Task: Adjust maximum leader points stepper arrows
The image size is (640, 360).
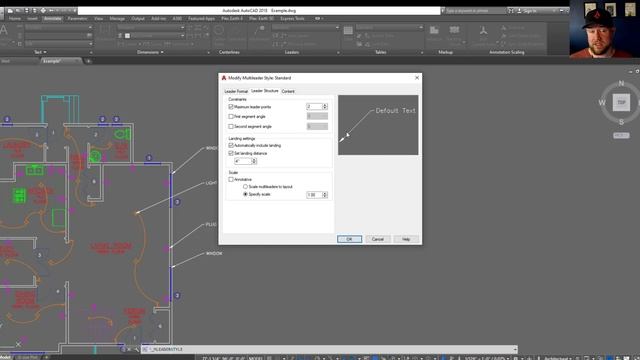Action: pos(325,107)
